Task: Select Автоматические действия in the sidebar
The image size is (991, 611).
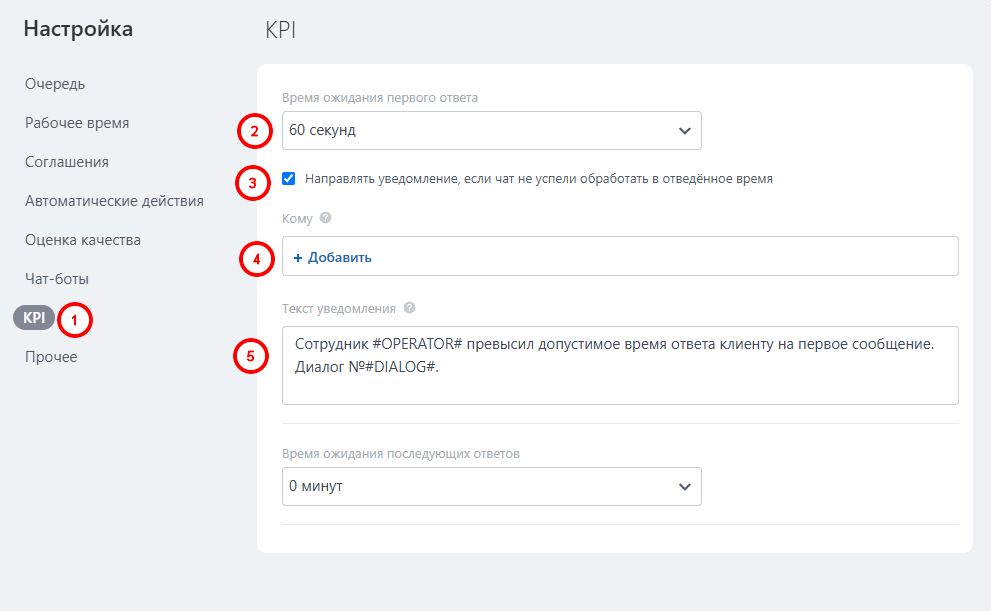Action: pos(113,200)
